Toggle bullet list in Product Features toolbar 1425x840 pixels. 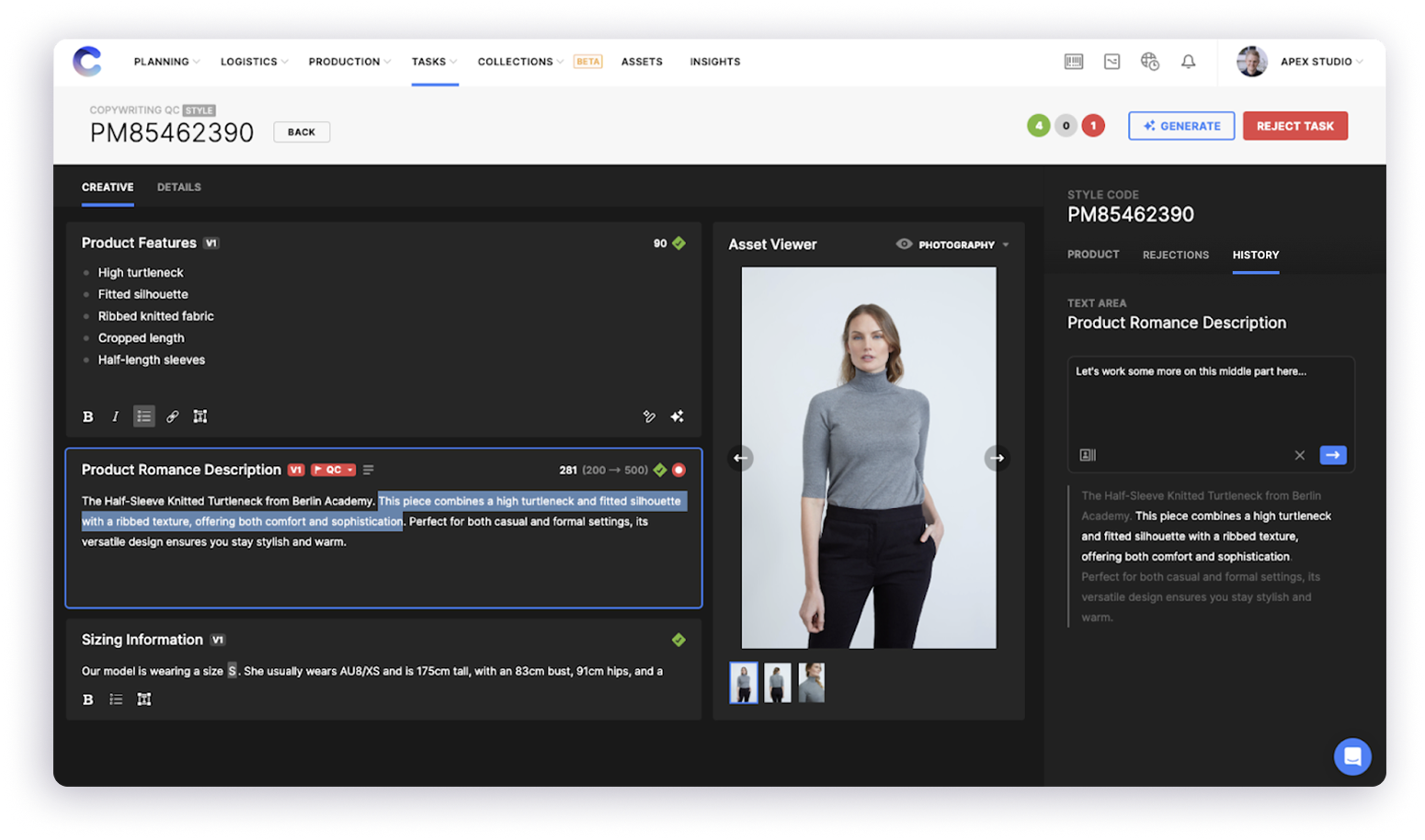tap(143, 416)
